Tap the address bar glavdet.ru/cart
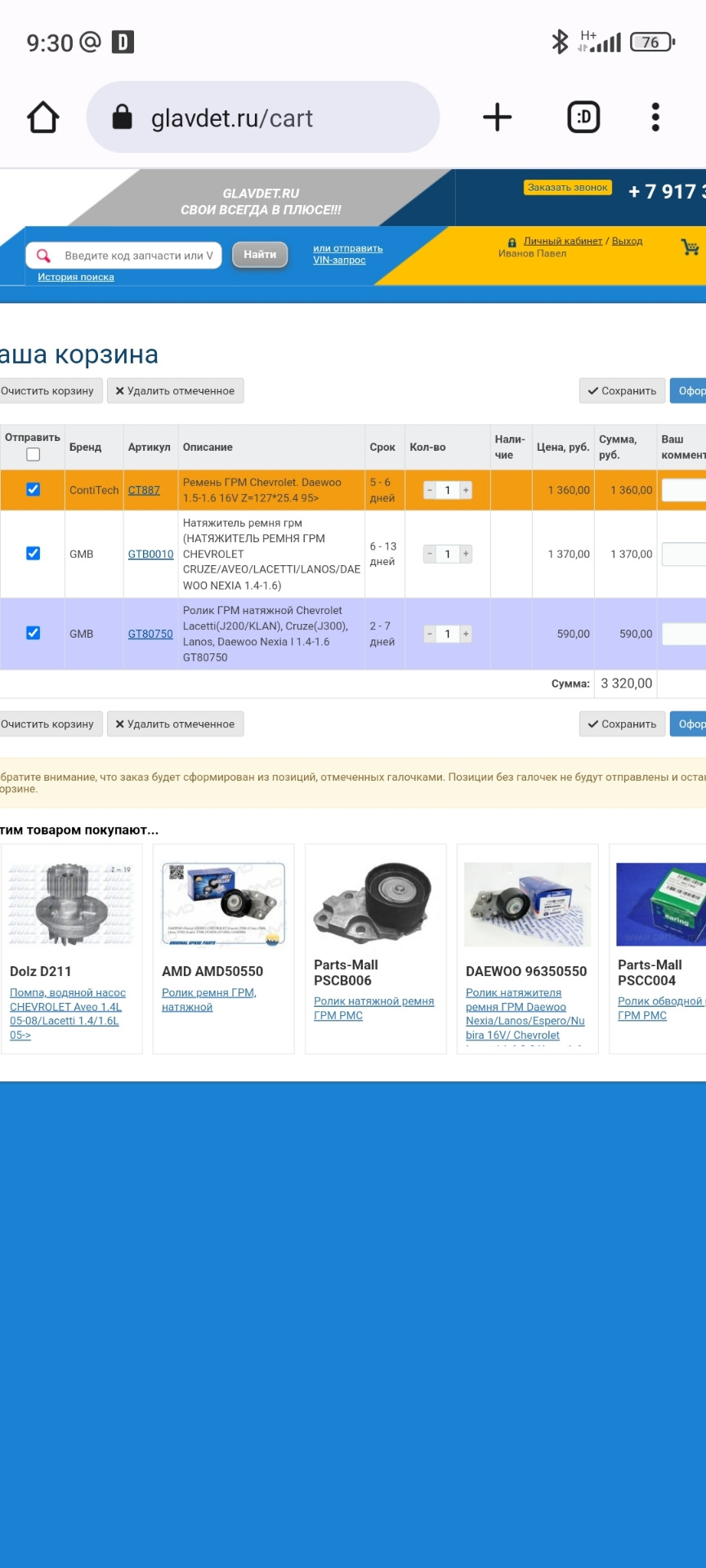This screenshot has height=1568, width=706. [x=262, y=118]
